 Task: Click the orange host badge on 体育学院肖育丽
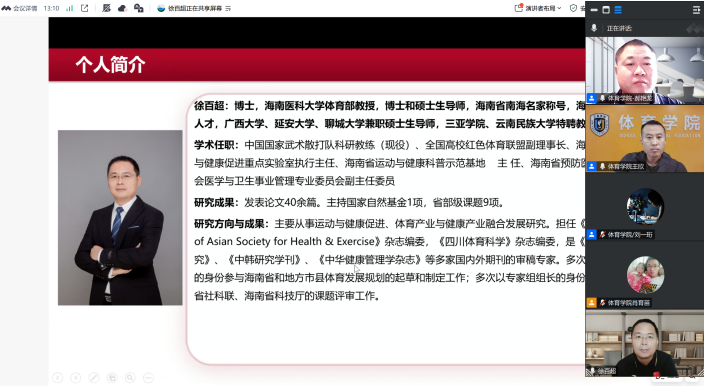click(591, 303)
